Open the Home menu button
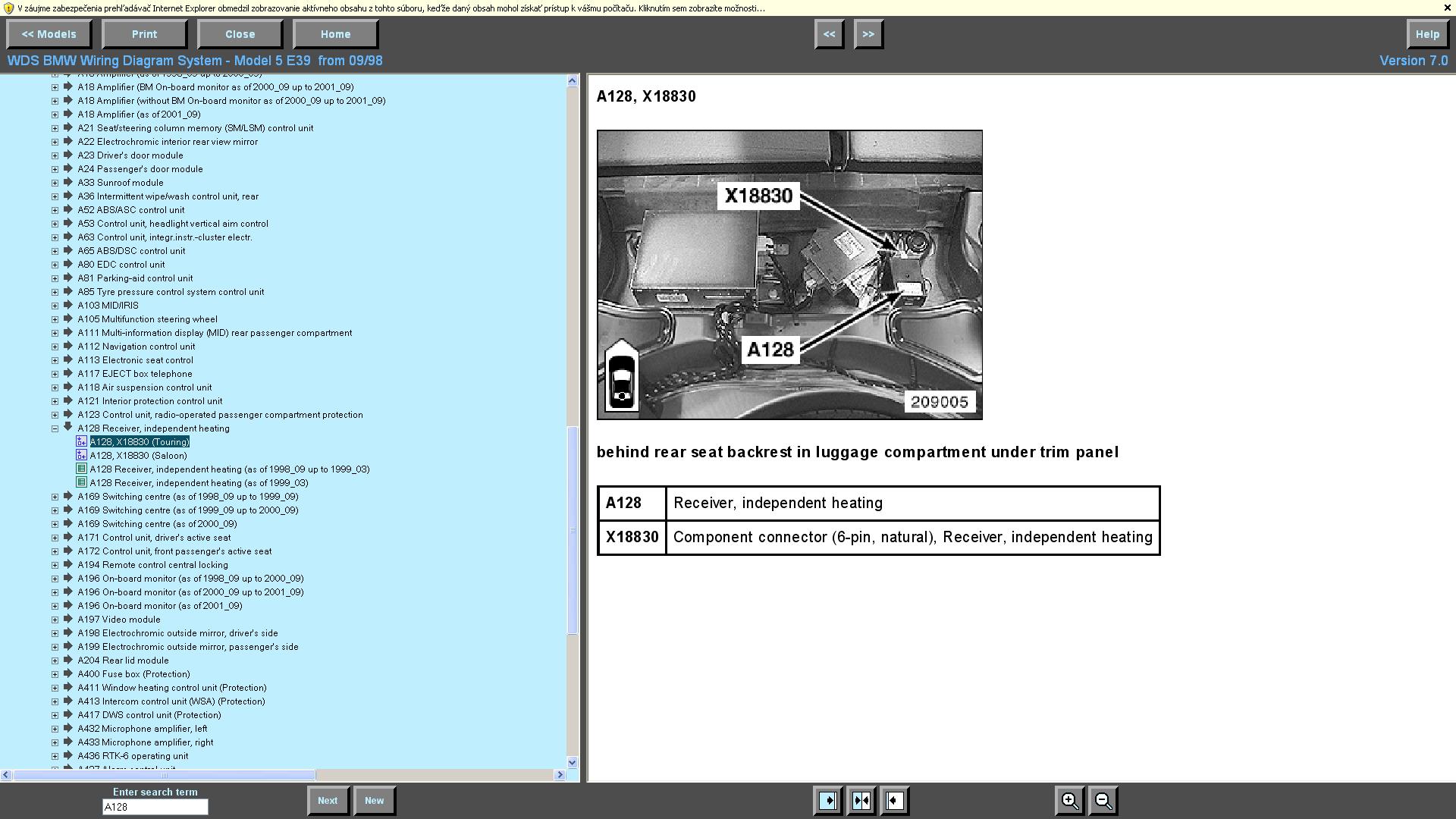The height and width of the screenshot is (819, 1456). [335, 34]
